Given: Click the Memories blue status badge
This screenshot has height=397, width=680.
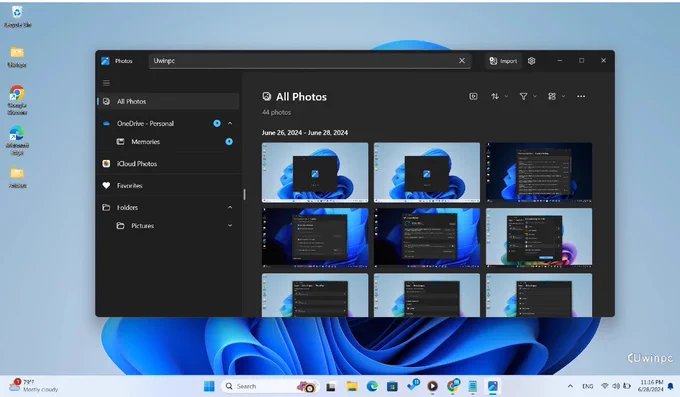Looking at the screenshot, I should 229,142.
